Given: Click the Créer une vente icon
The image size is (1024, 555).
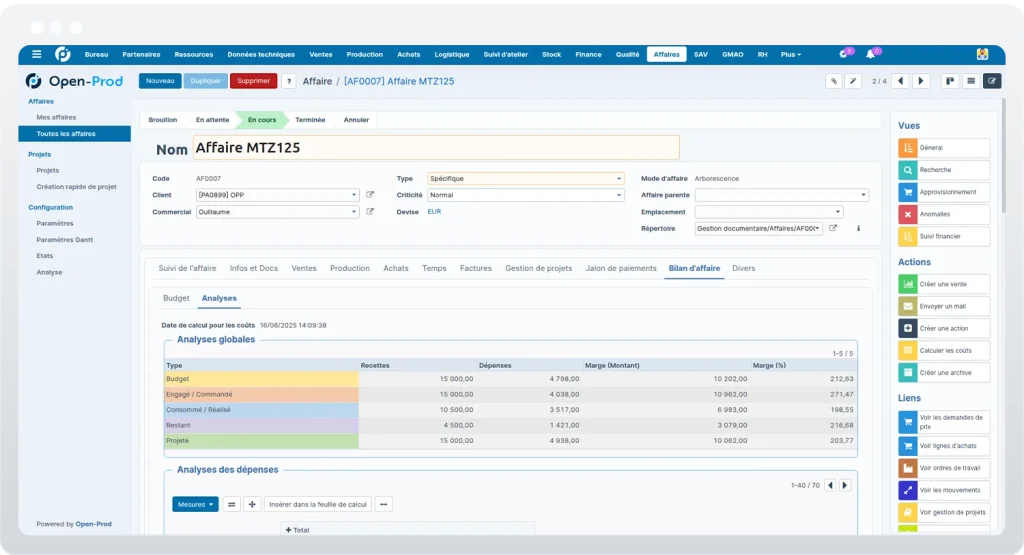Looking at the screenshot, I should click(908, 284).
